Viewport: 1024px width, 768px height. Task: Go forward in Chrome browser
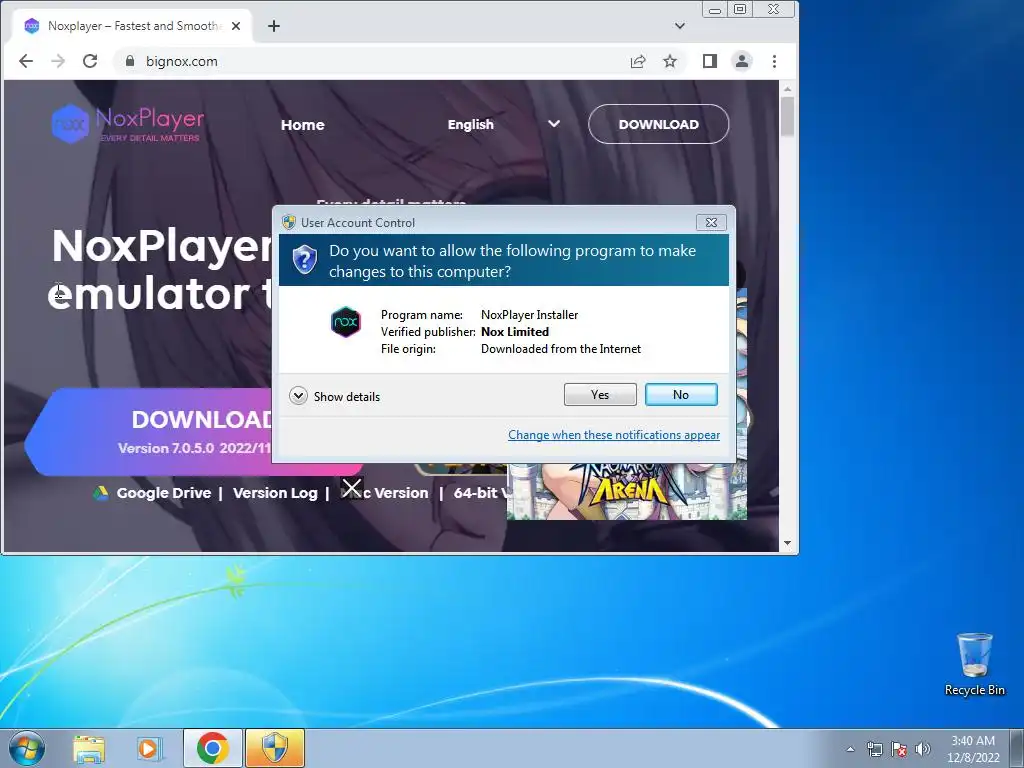click(x=58, y=61)
